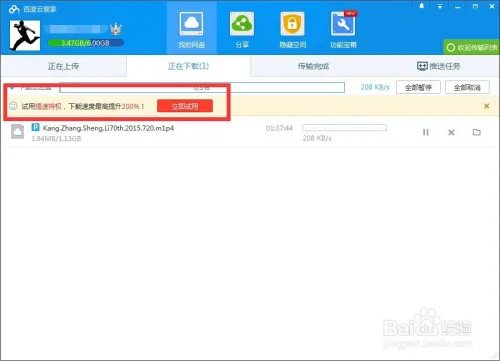Image resolution: width=500 pixels, height=361 pixels.
Task: Click 全部取消 cancel all button
Action: point(467,87)
